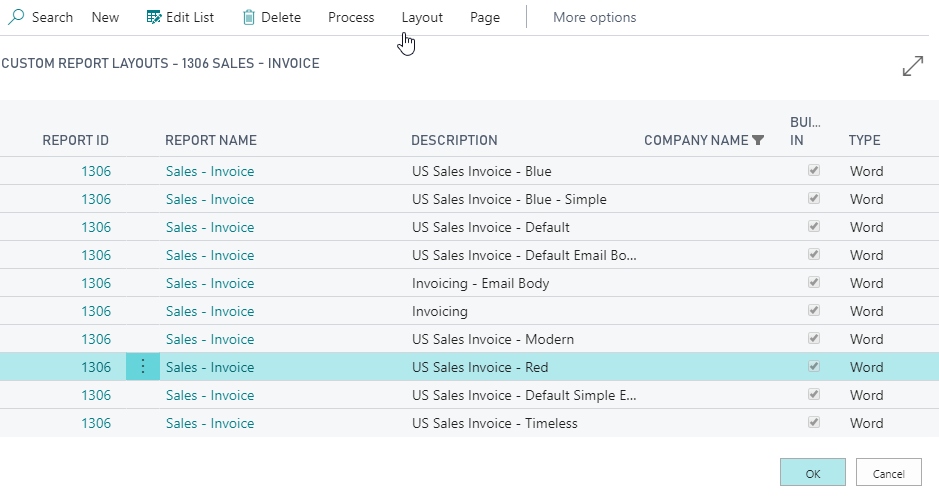Toggle Built-In checkbox for US Sales Invoice - Modern
The height and width of the screenshot is (500, 939).
click(x=814, y=339)
